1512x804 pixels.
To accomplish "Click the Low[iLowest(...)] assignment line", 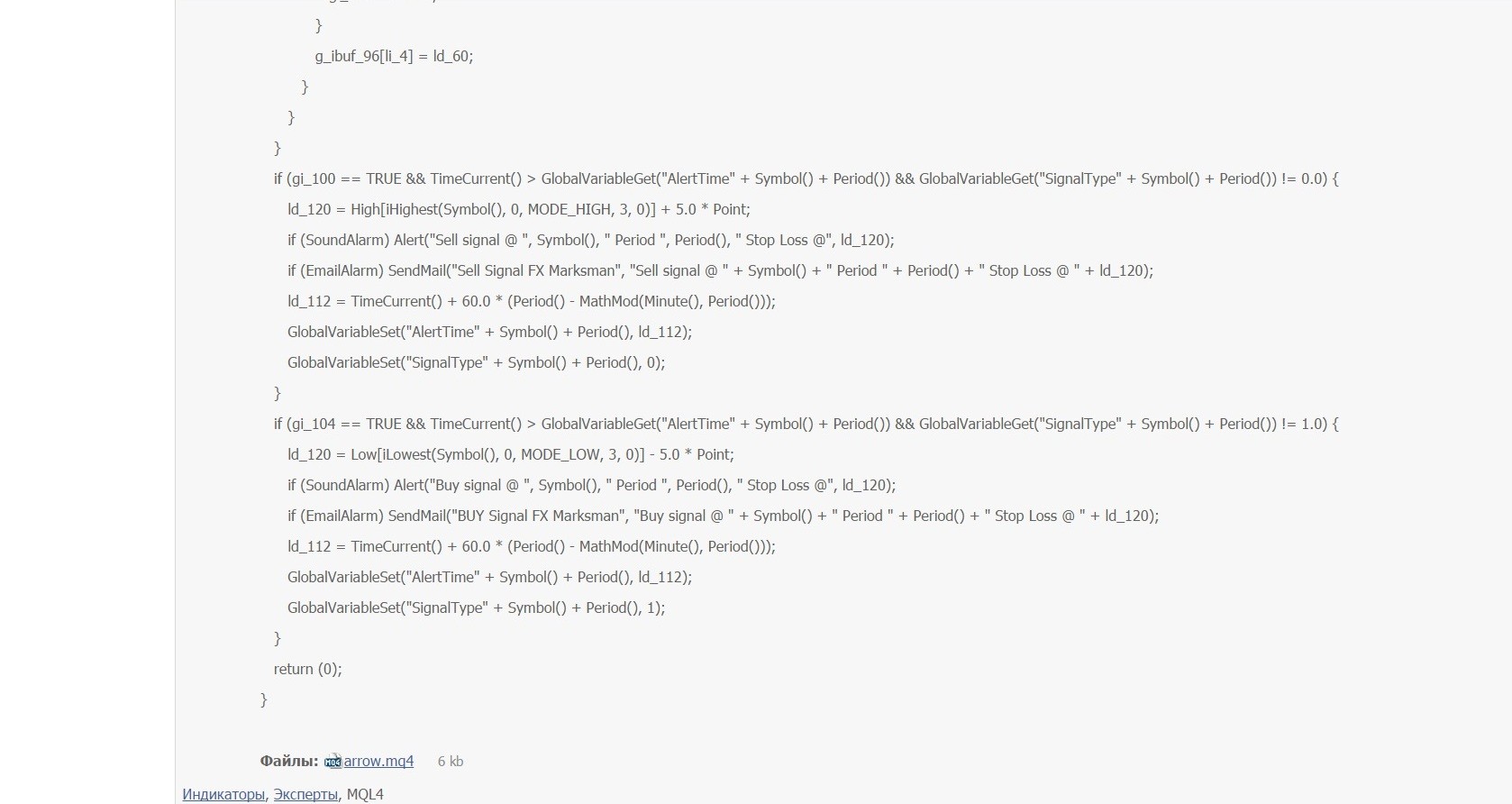I will point(510,454).
